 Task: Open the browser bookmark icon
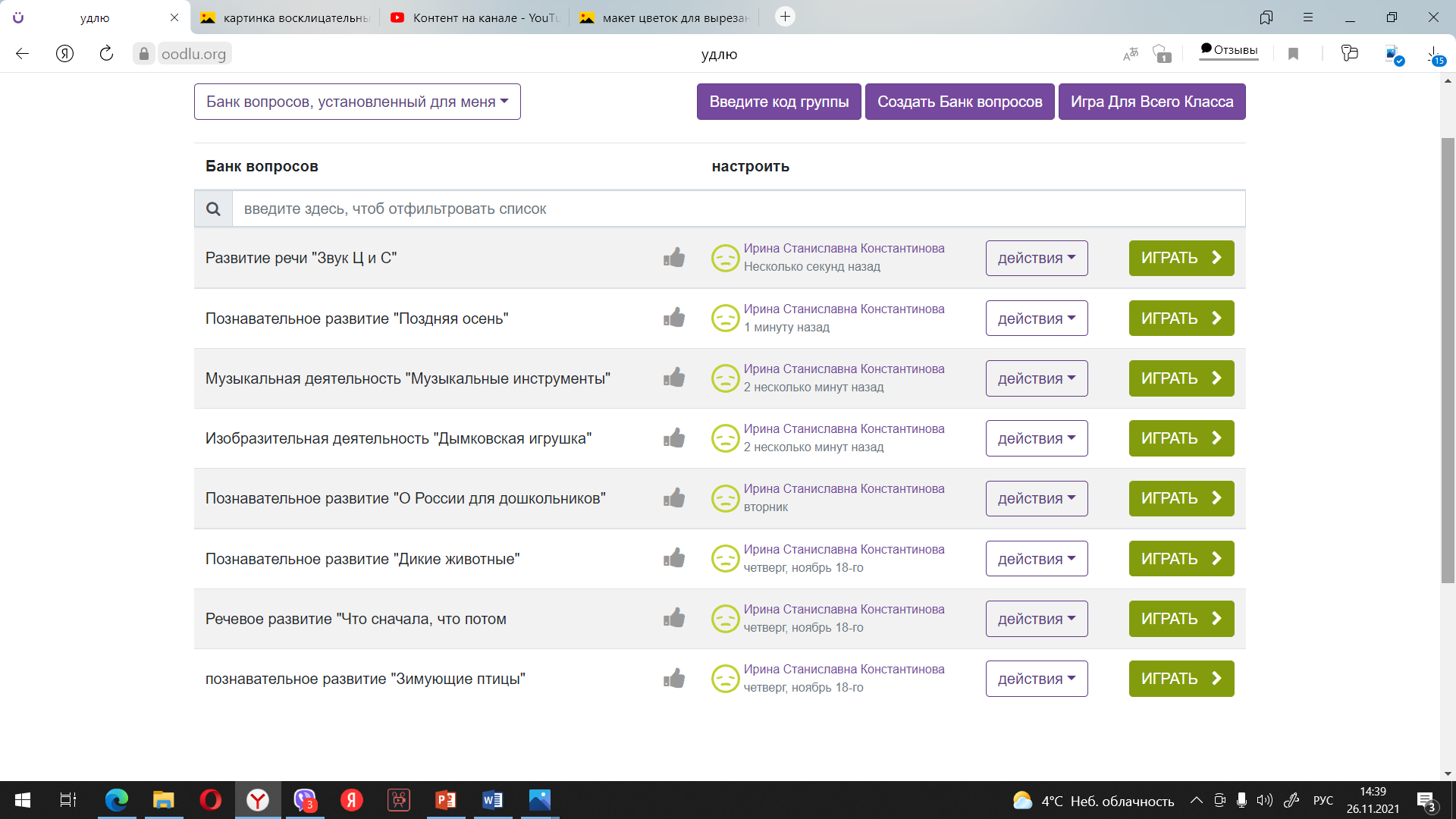(1294, 54)
